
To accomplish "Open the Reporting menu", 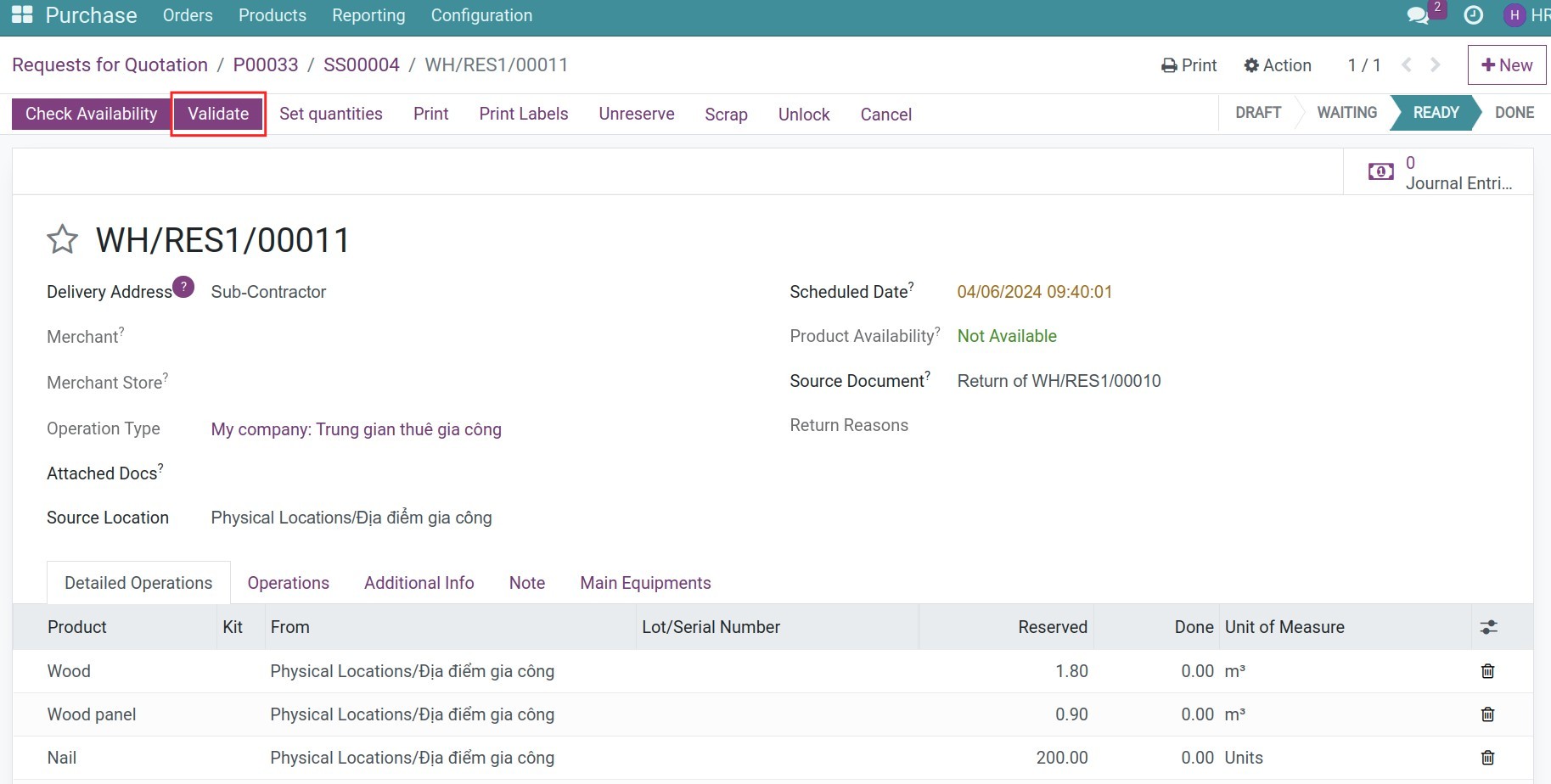I will (x=368, y=15).
